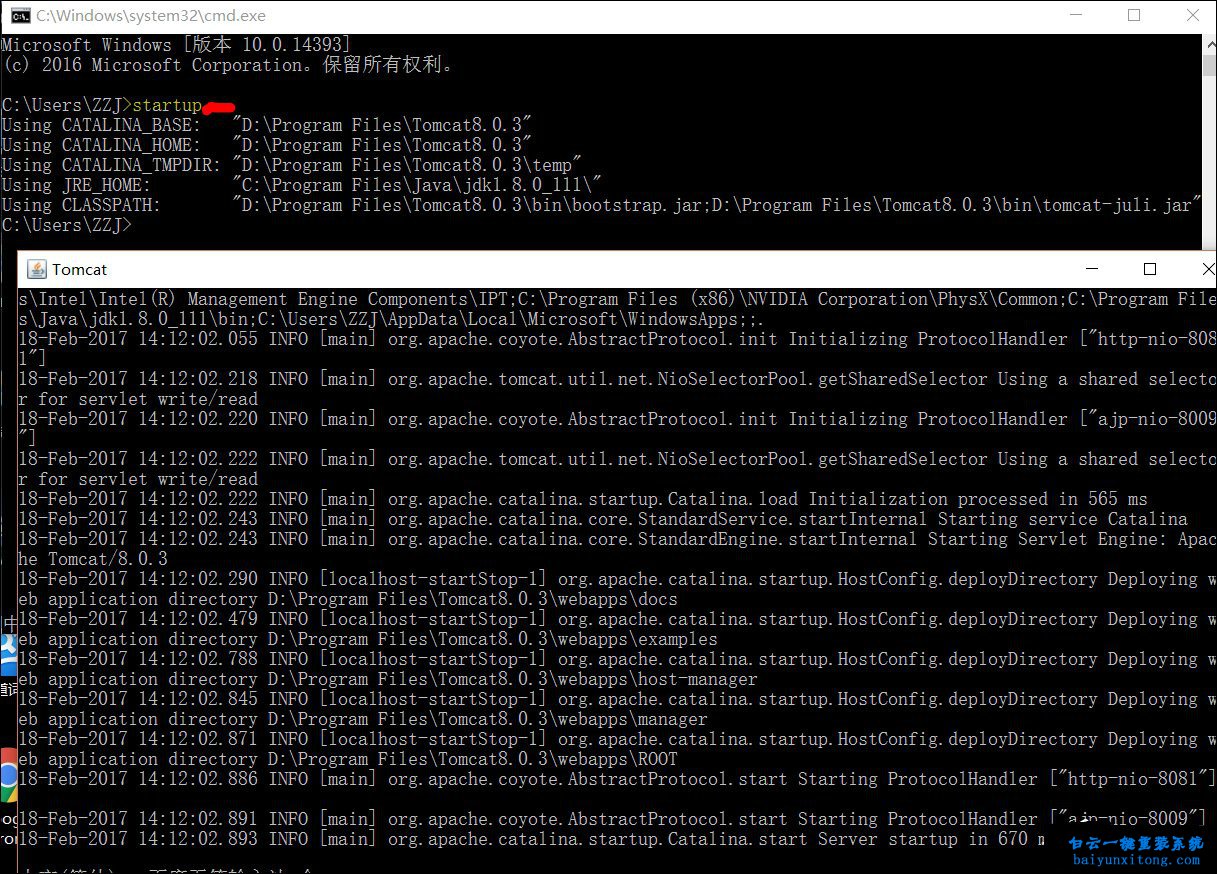
Task: Maximize the cmd.exe window
Action: coord(1135,15)
